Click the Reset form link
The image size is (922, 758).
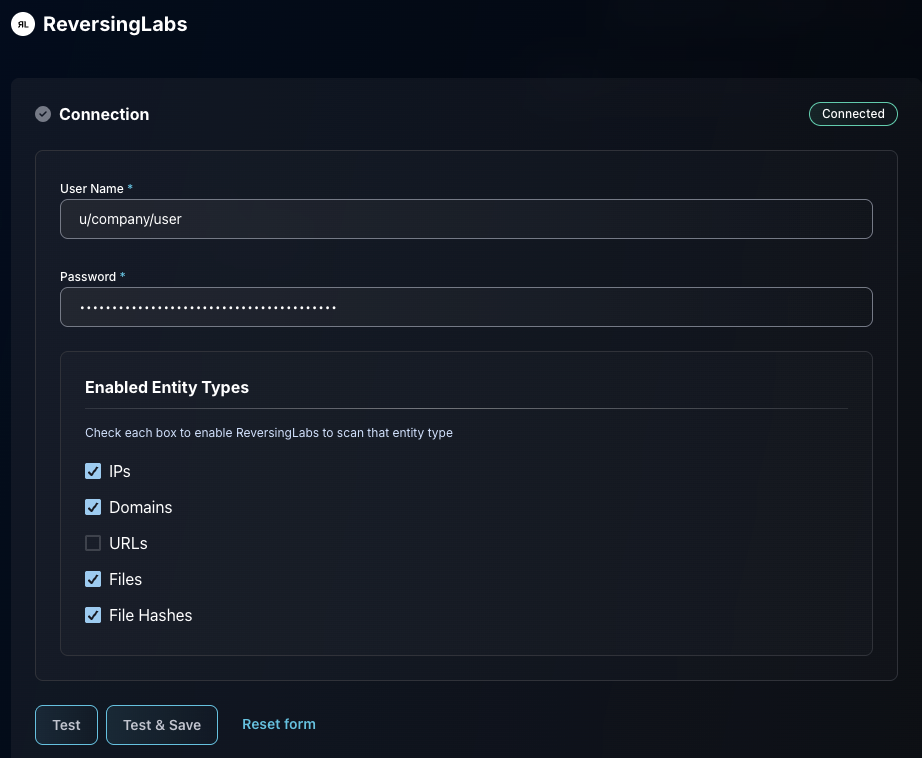click(x=279, y=724)
